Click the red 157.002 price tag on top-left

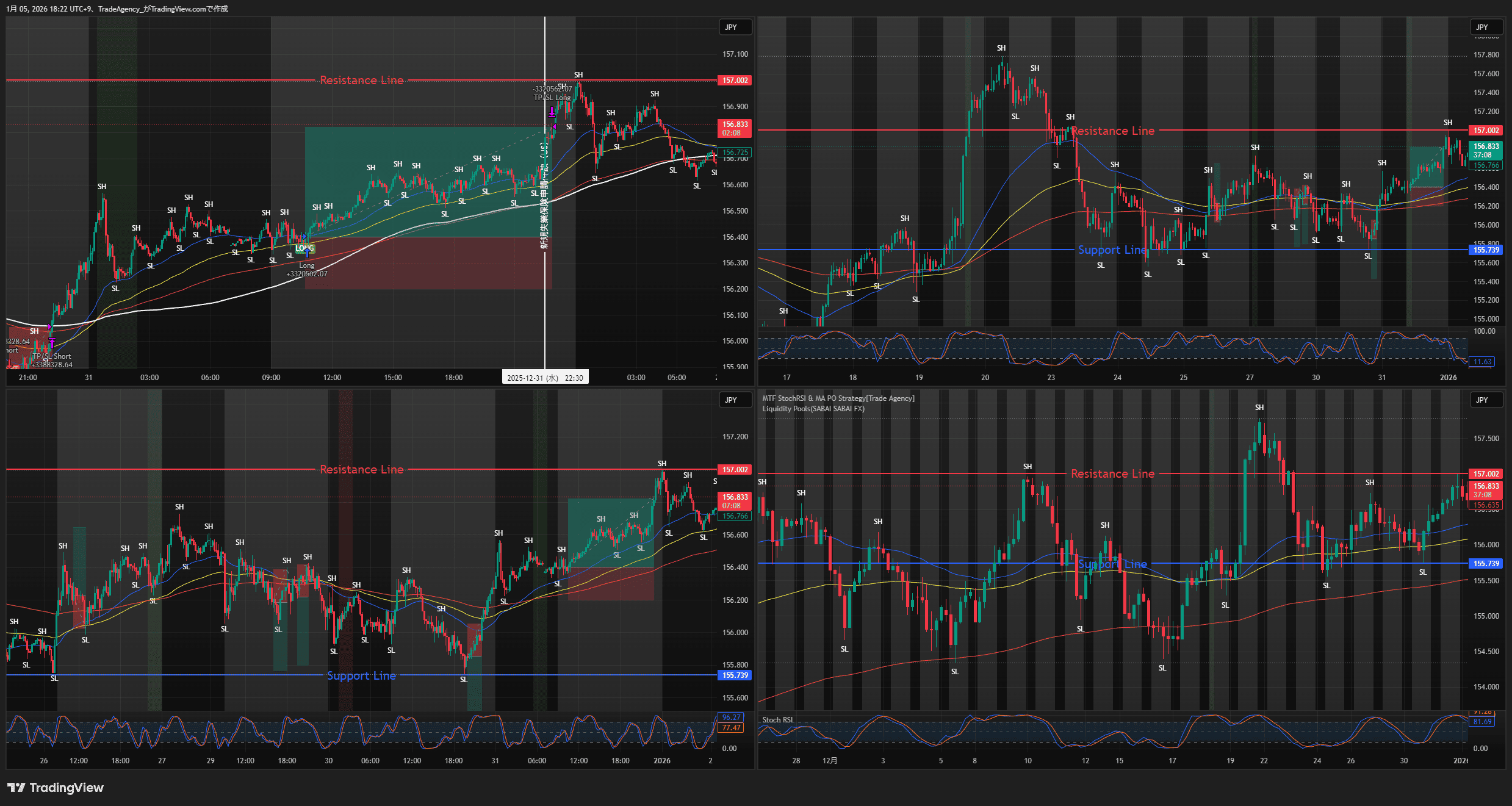(x=735, y=81)
